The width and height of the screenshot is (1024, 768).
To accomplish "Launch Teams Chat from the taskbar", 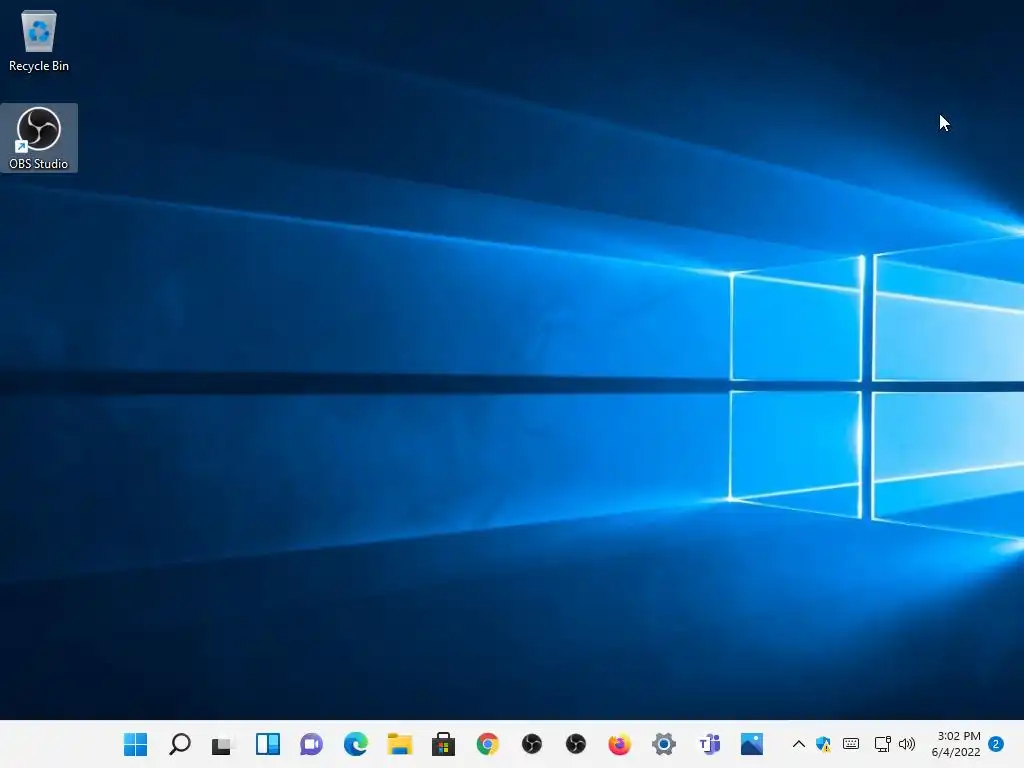I will (312, 744).
